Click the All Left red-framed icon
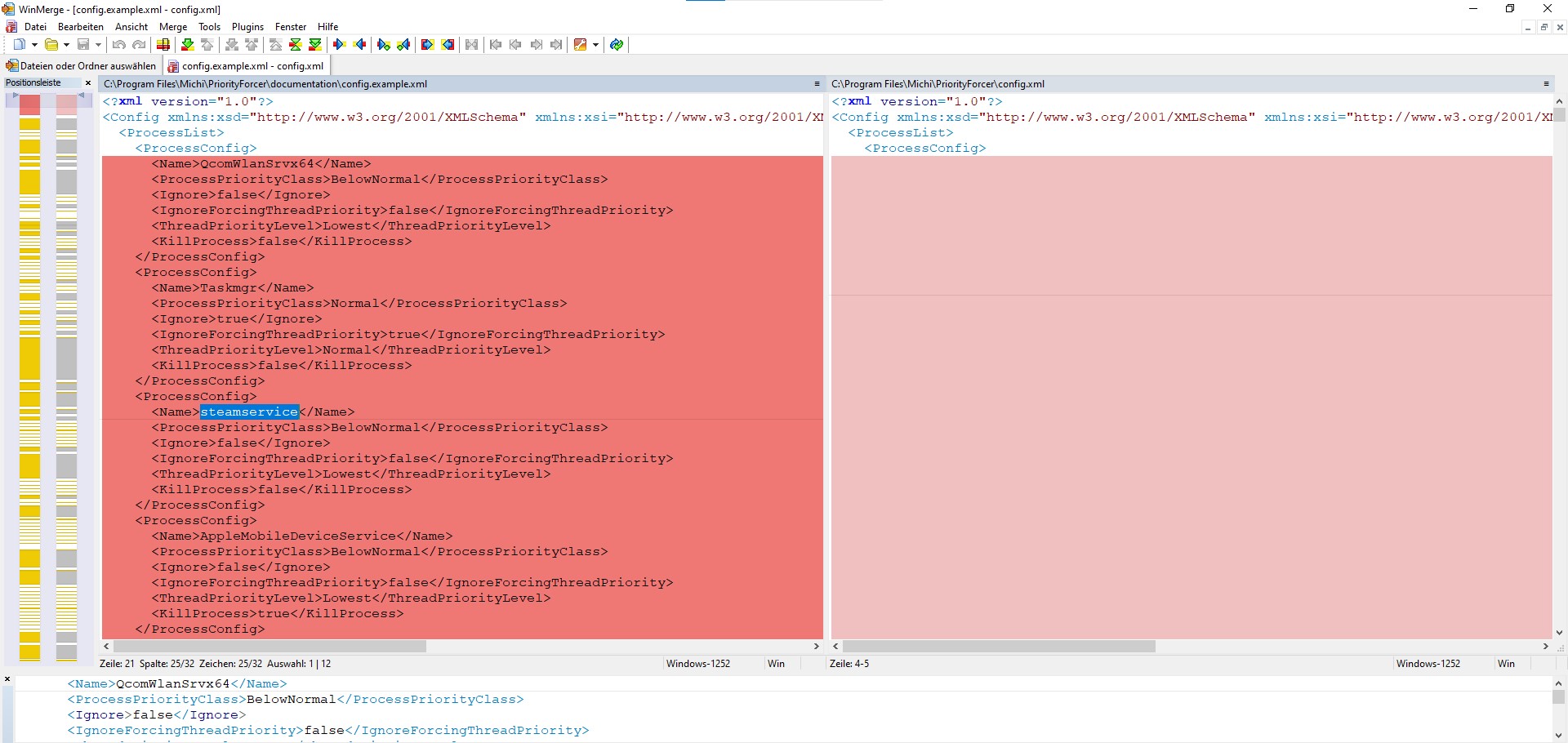The image size is (1568, 743). tap(448, 45)
